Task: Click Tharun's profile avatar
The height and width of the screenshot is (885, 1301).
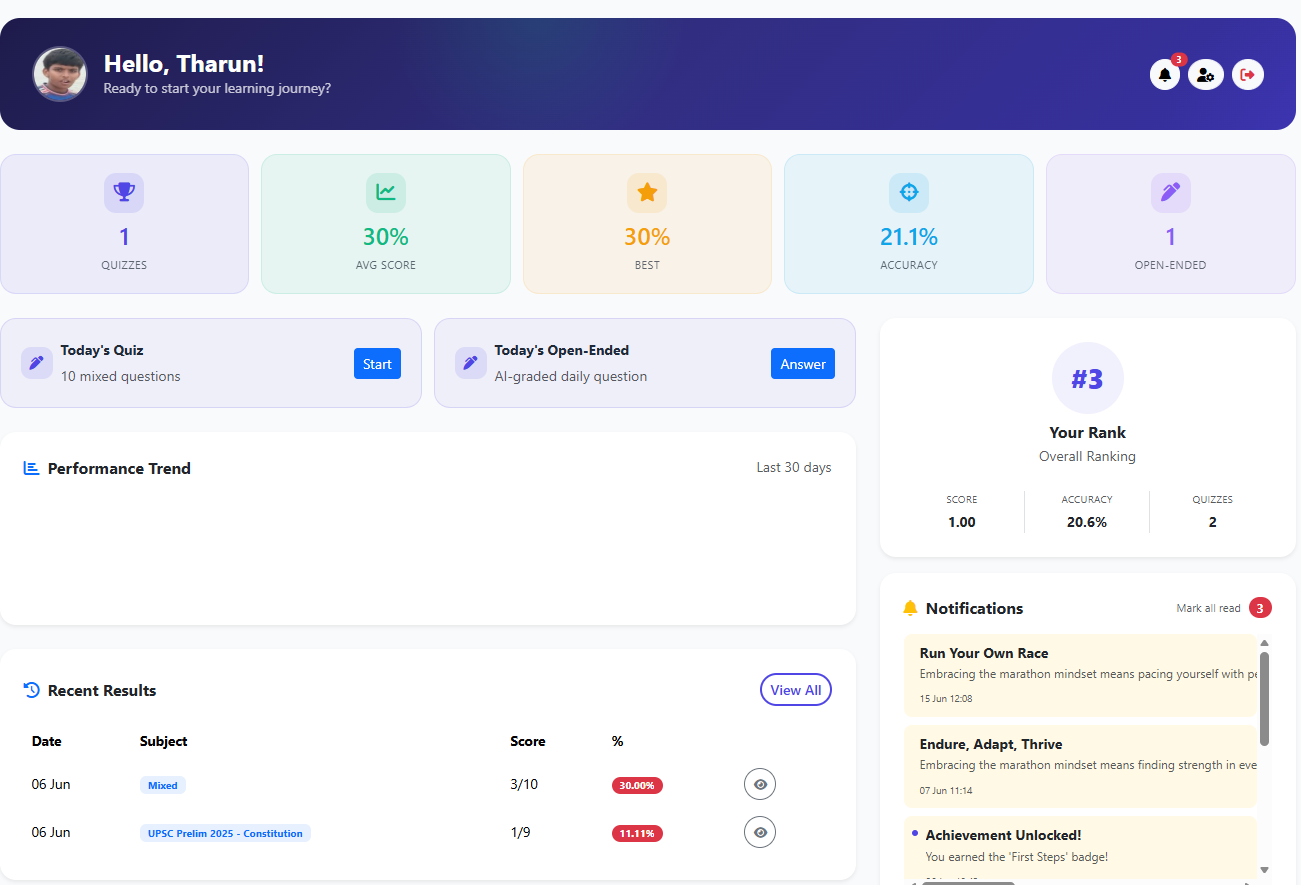Action: point(60,74)
